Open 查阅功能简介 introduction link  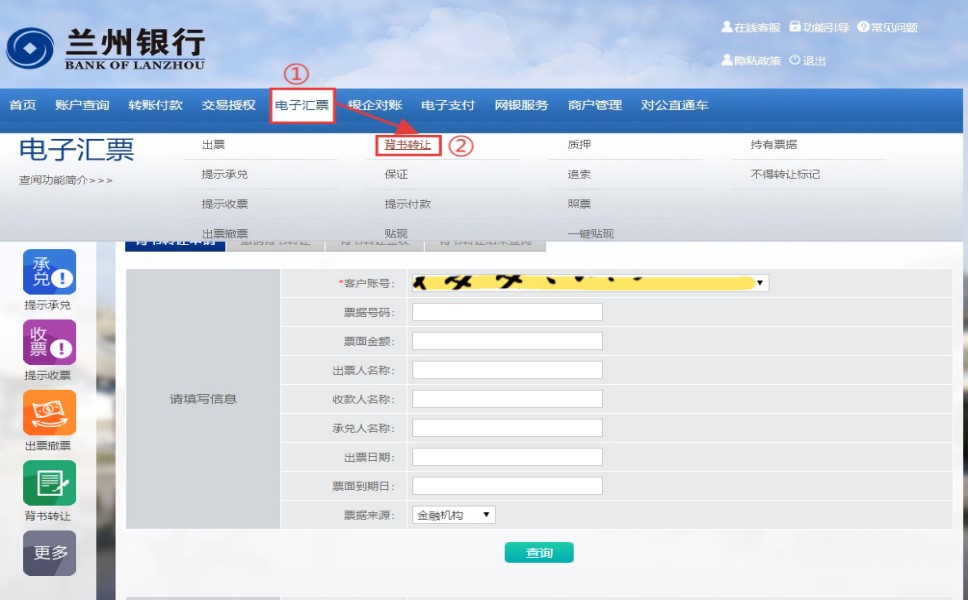pyautogui.click(x=66, y=181)
